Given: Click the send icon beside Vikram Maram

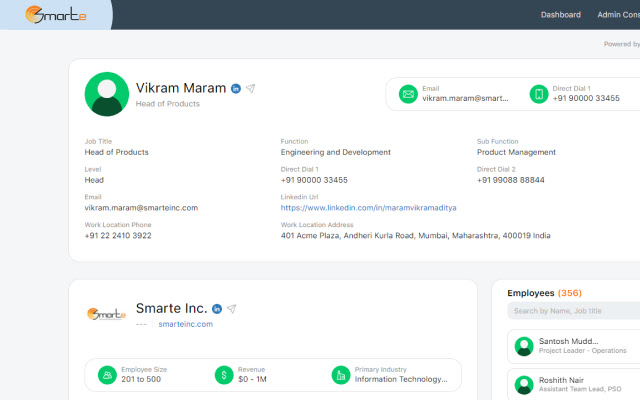Looking at the screenshot, I should [x=251, y=89].
